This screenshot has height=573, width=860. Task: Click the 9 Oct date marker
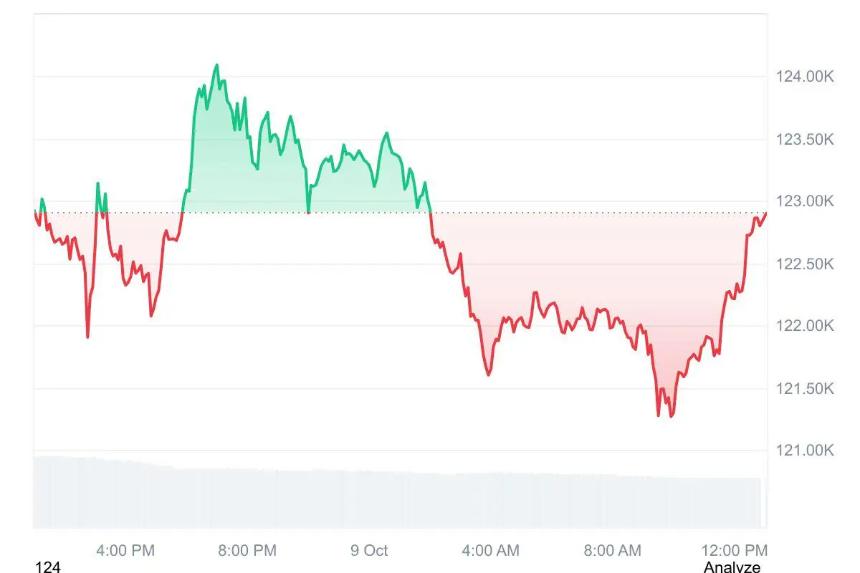point(369,550)
